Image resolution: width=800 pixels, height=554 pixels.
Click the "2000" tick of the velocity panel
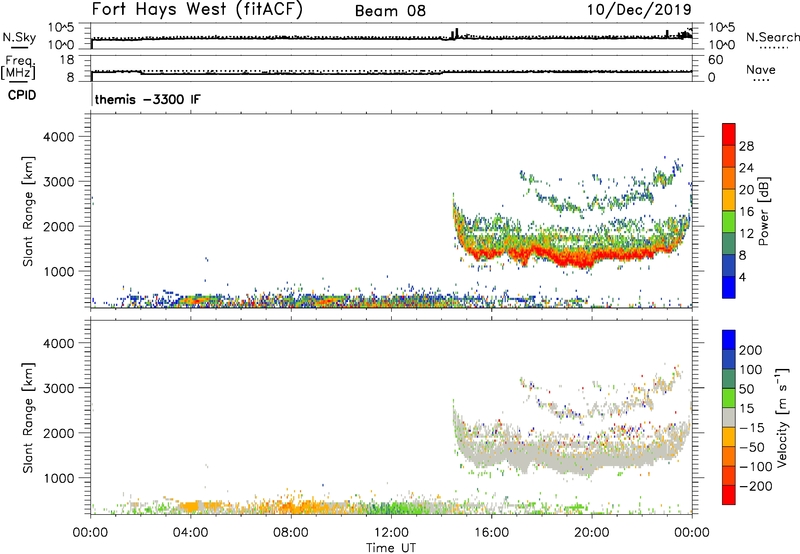coord(59,433)
